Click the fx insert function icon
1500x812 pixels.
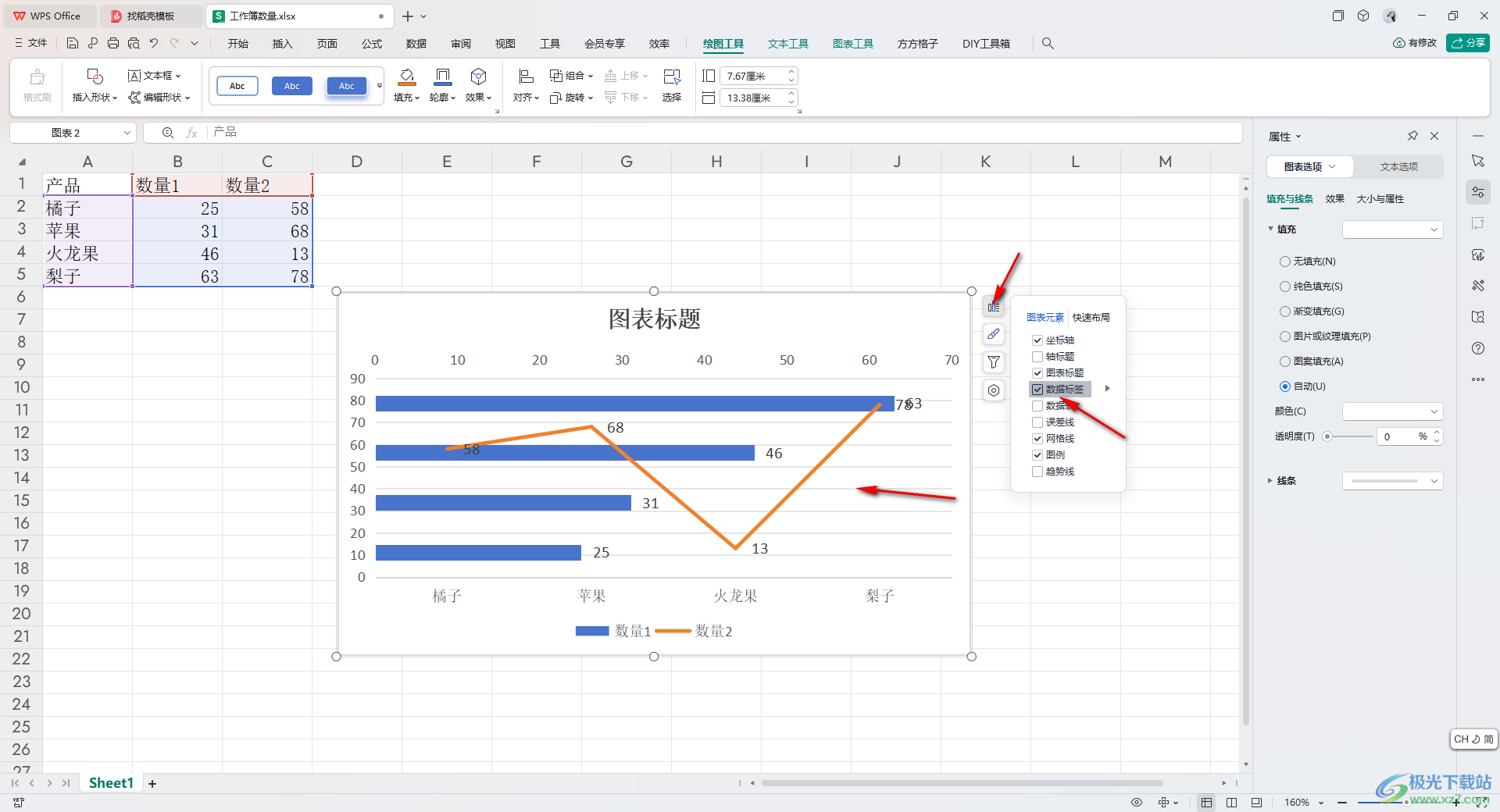[x=192, y=133]
